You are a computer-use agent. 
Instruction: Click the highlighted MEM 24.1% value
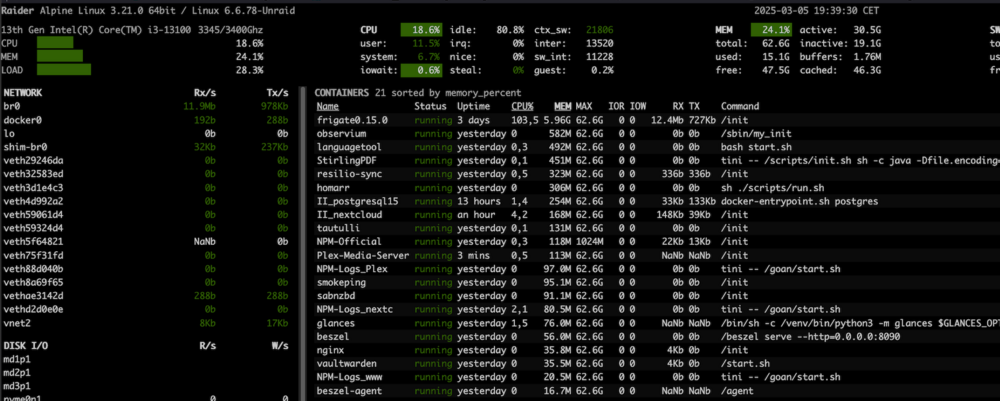[771, 30]
